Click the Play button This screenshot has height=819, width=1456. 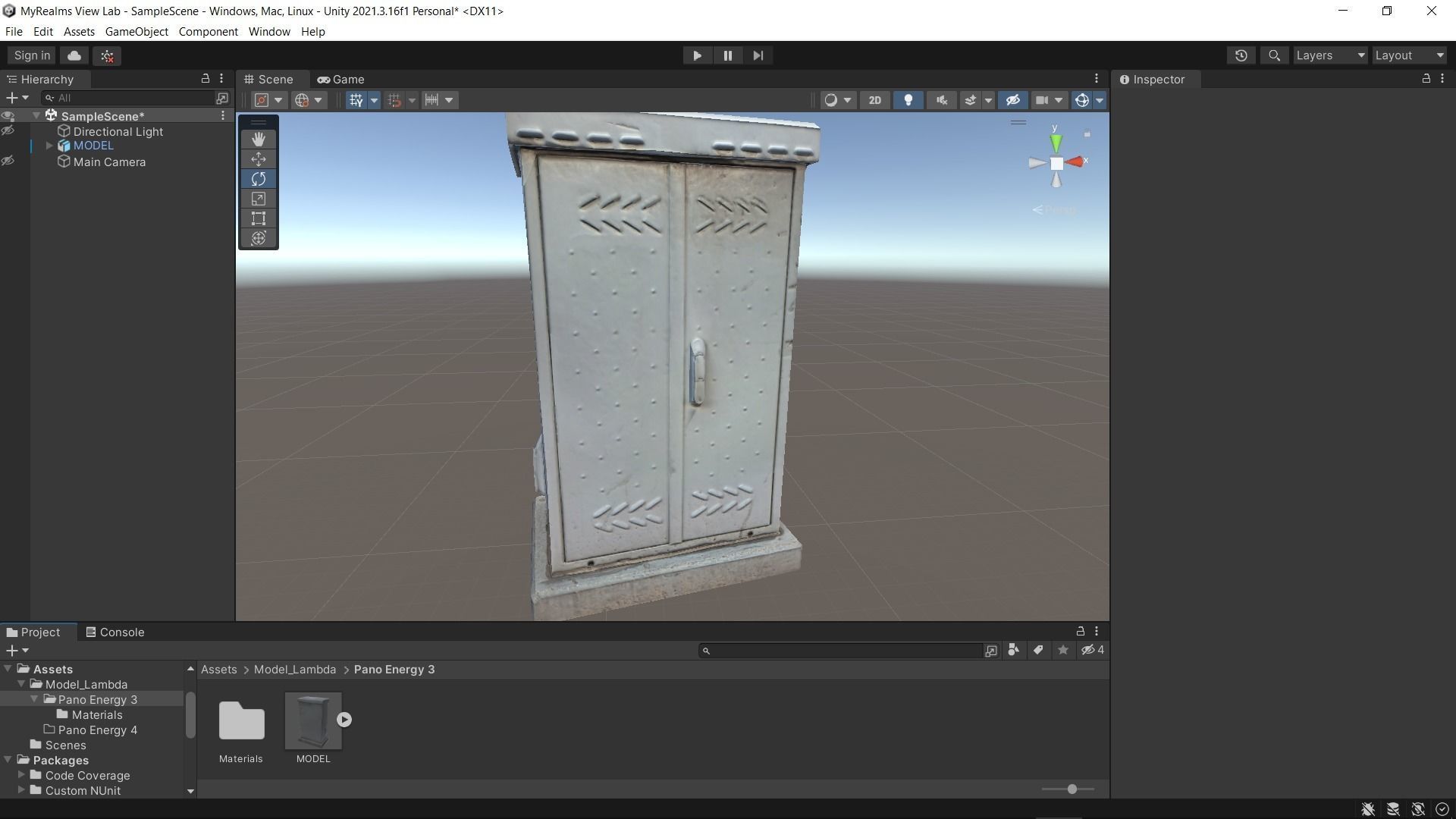[x=697, y=55]
